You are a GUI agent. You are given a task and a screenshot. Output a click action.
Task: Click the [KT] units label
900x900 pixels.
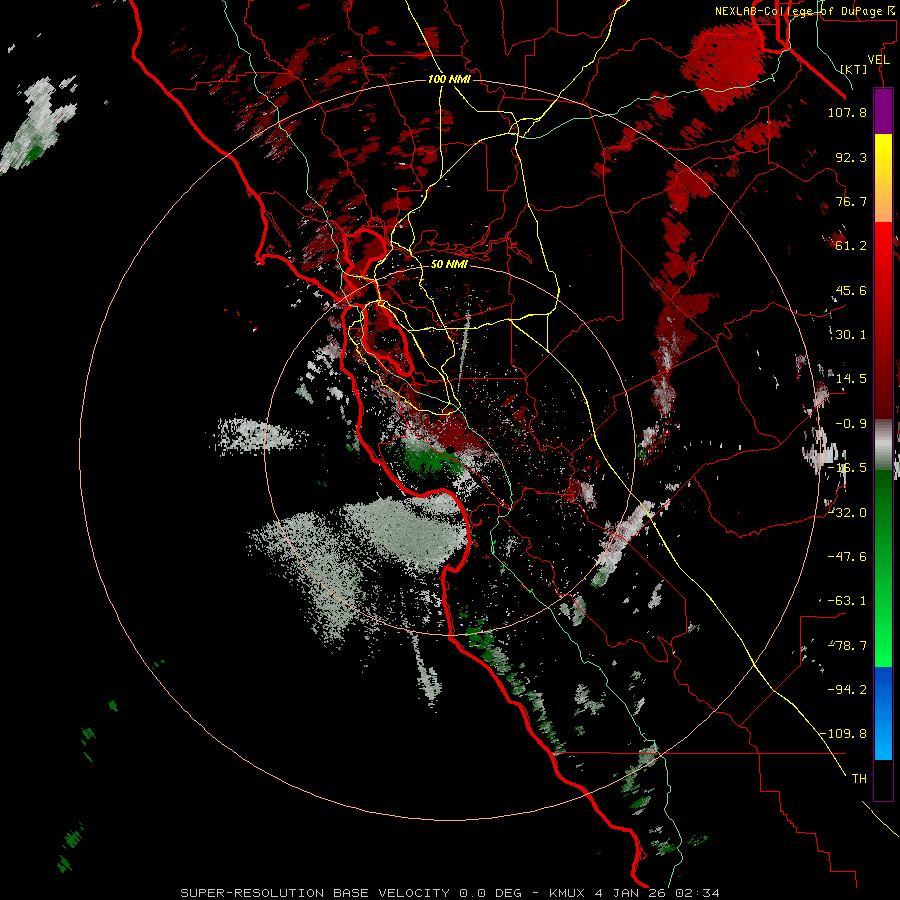click(854, 69)
